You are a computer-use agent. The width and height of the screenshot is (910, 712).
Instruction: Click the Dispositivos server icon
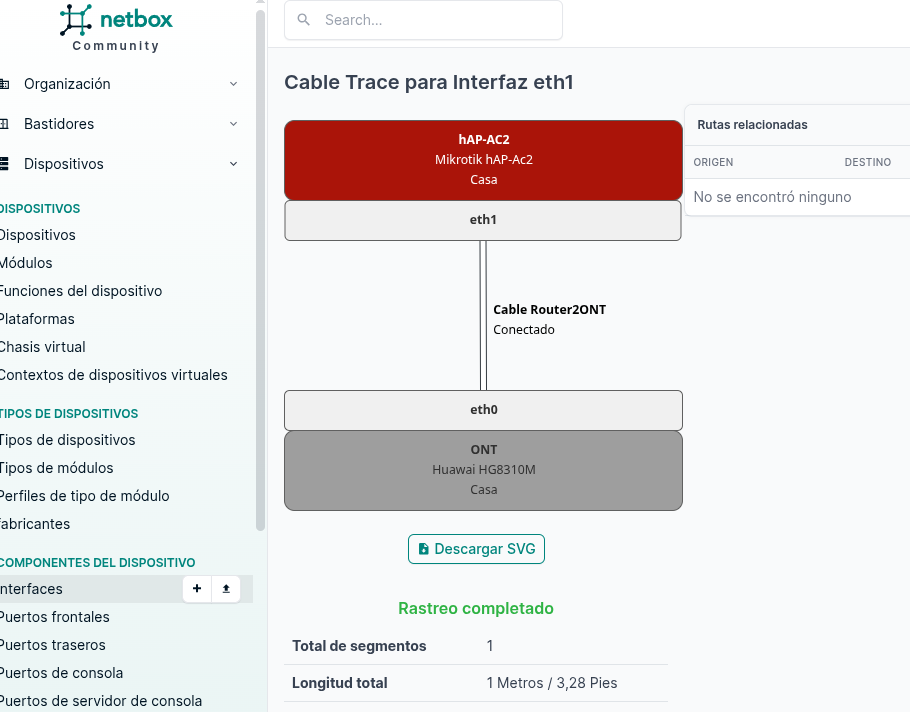coord(4,164)
